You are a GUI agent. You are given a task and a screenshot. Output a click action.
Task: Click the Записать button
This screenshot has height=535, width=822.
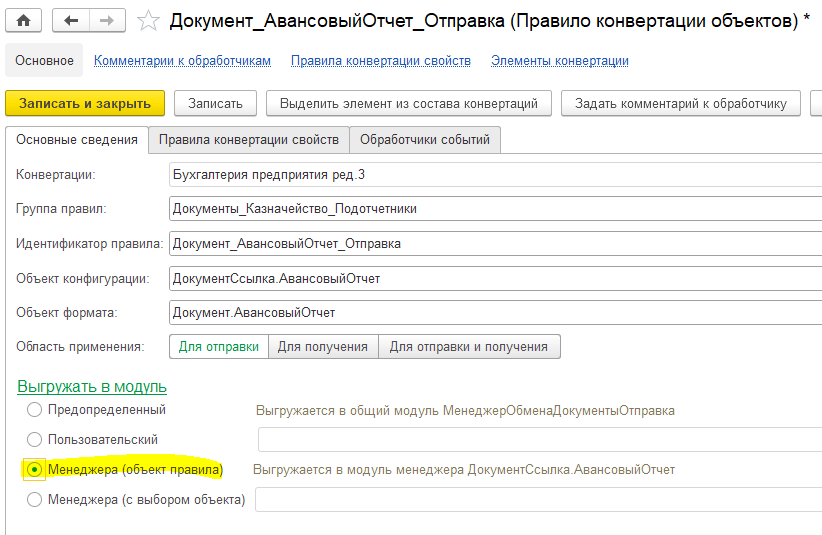tap(215, 103)
